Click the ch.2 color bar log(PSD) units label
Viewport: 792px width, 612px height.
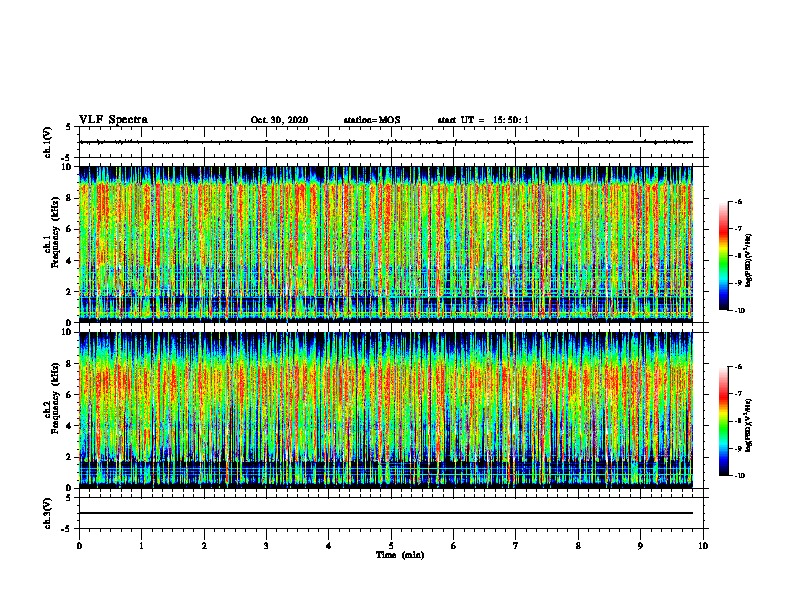(x=749, y=425)
